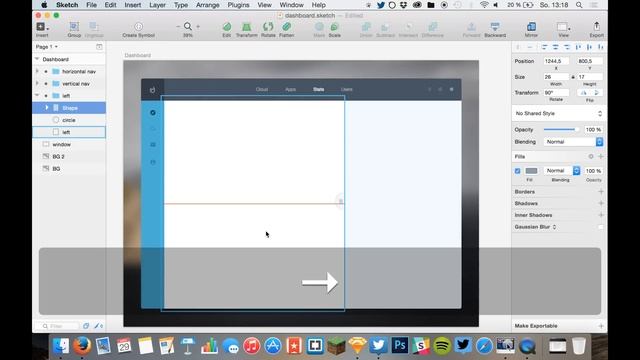The width and height of the screenshot is (640, 360).
Task: Expand the Shape layer
Action: tap(47, 108)
